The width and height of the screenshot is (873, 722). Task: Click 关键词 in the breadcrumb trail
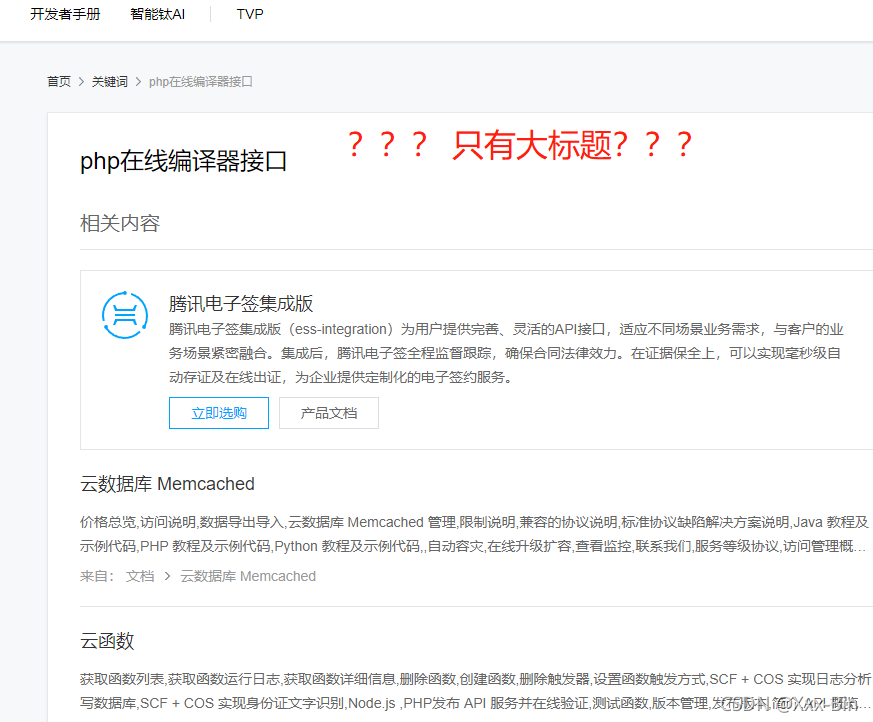tap(110, 81)
